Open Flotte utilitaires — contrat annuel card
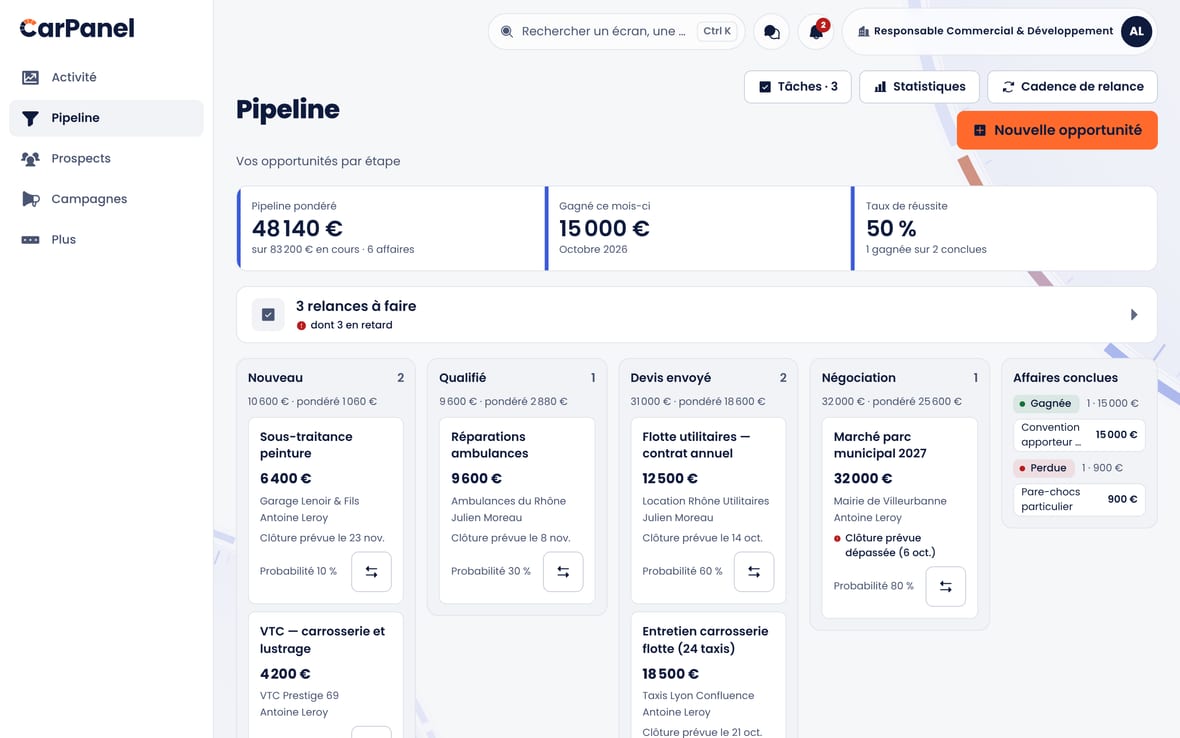The image size is (1180, 738). pos(708,511)
